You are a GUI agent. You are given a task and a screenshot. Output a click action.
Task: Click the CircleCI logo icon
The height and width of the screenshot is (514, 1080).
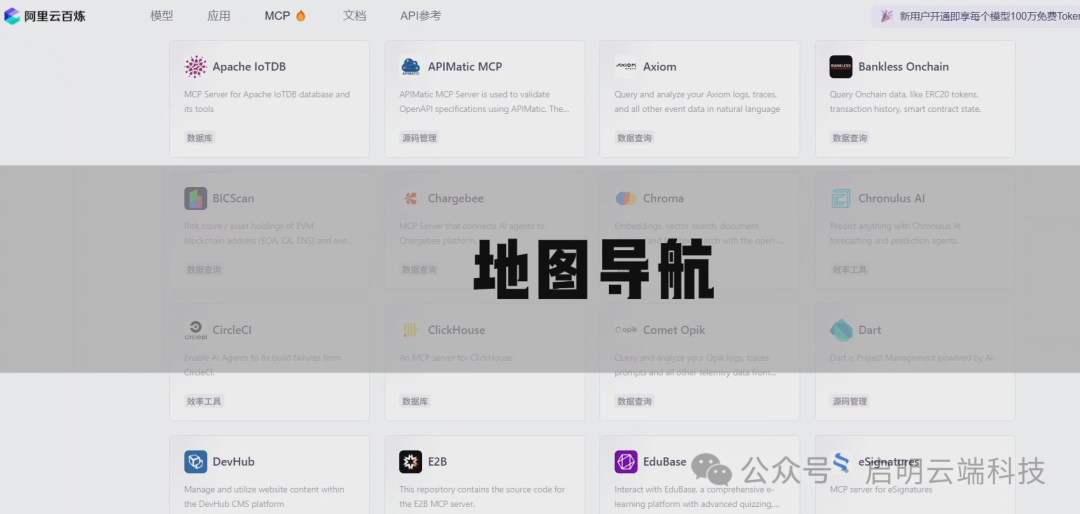coord(196,330)
